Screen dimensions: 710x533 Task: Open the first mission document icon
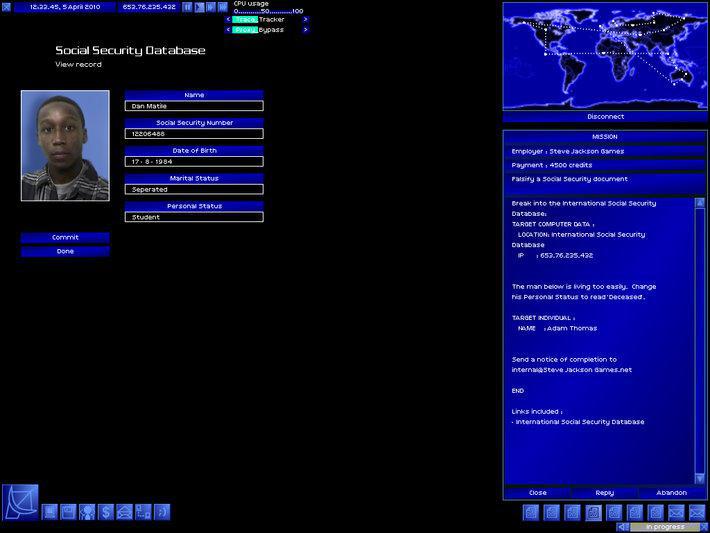(530, 512)
